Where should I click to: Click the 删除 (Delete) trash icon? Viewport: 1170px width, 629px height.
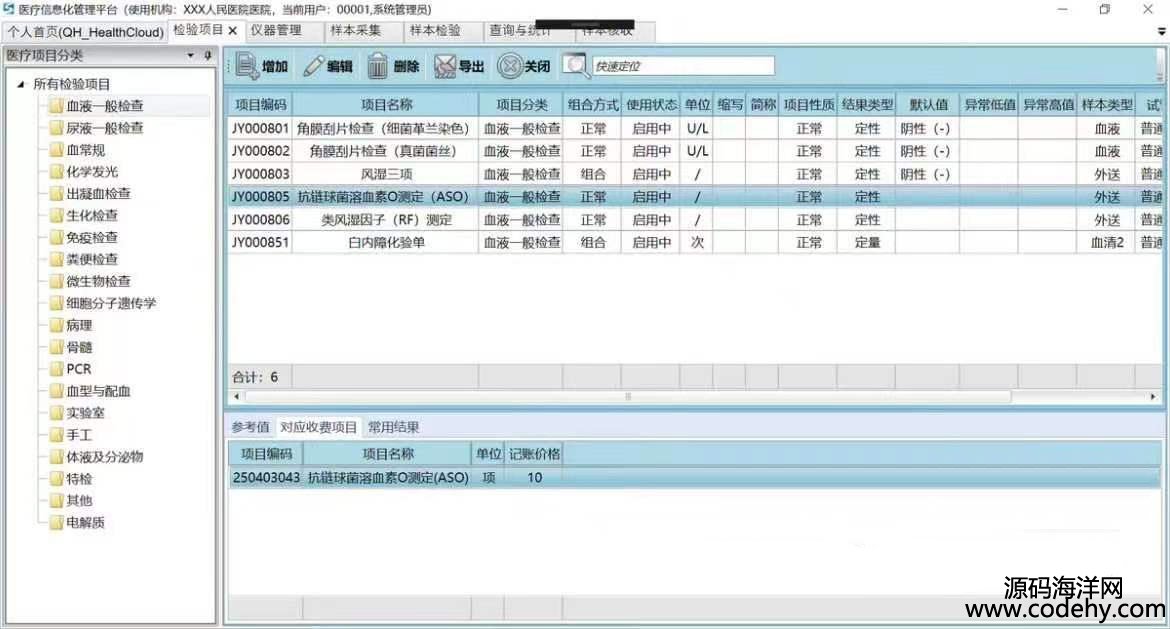coord(378,66)
